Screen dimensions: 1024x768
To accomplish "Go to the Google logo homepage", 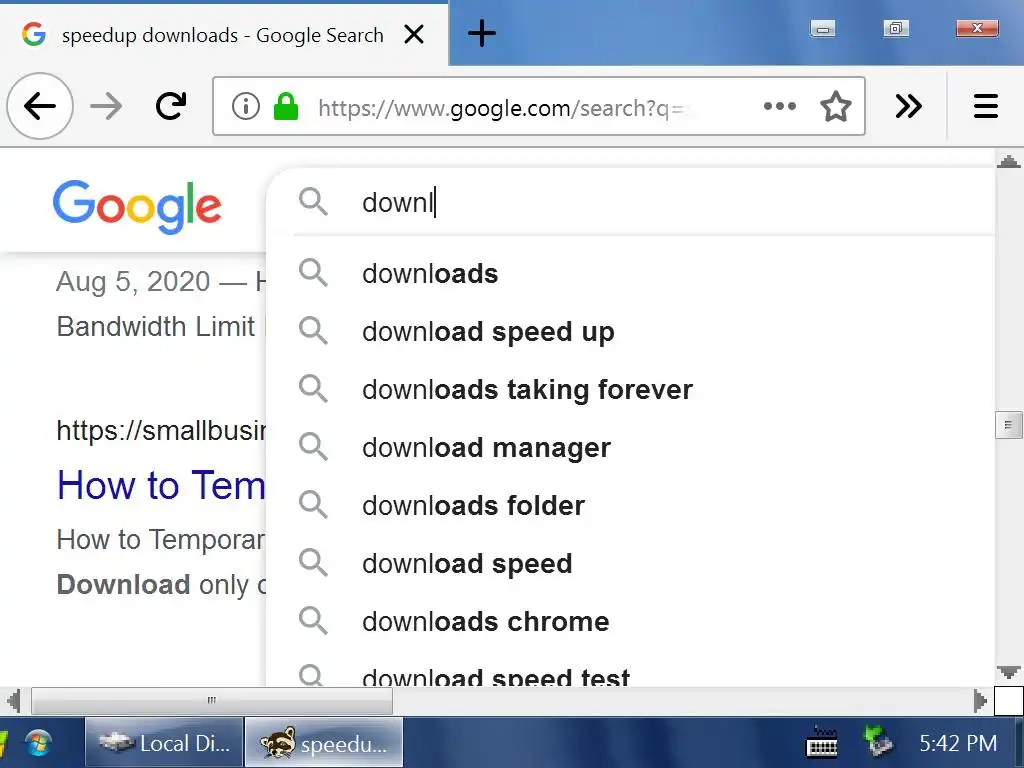I will tap(137, 206).
